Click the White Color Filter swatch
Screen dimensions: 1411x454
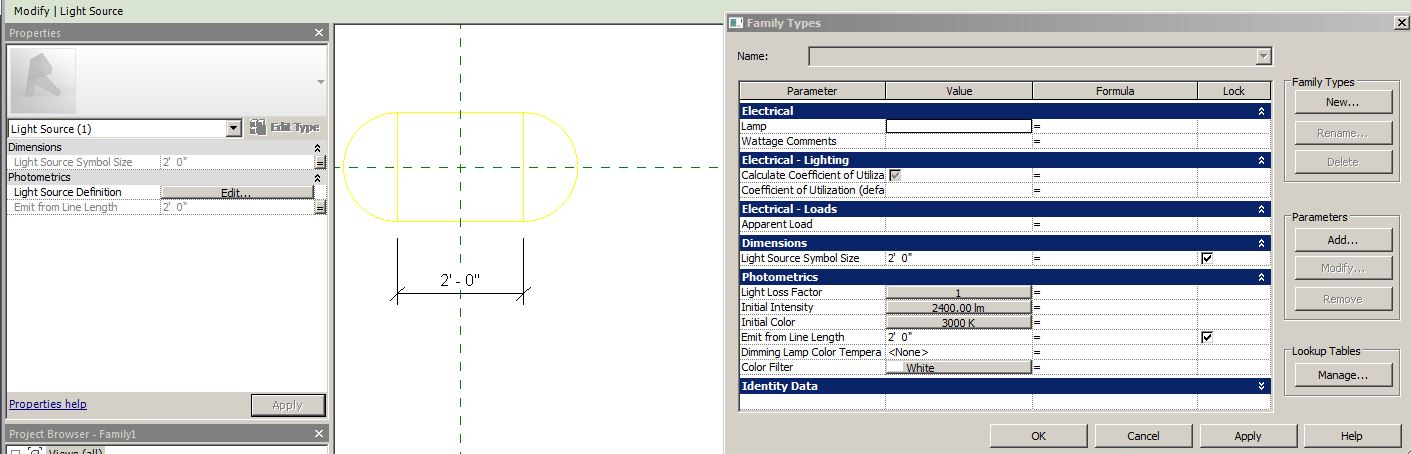pyautogui.click(x=896, y=368)
